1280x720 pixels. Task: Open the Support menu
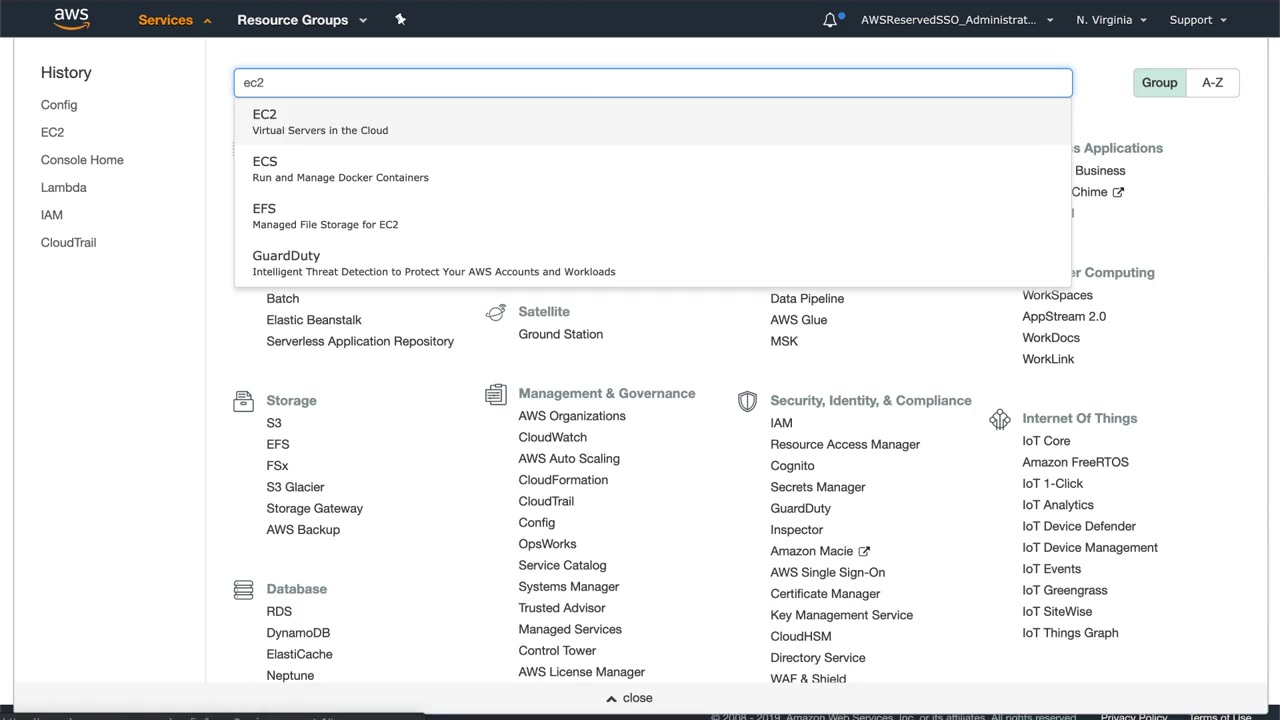point(1197,20)
